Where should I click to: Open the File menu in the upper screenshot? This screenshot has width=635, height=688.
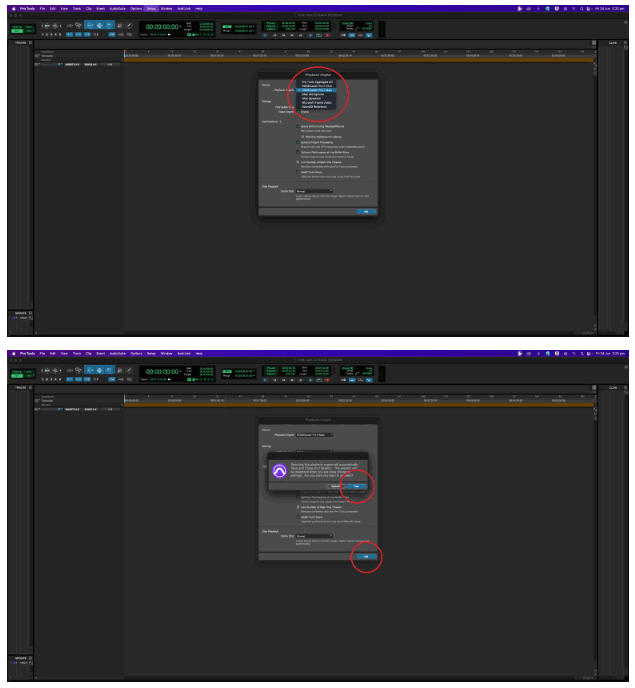coord(42,8)
